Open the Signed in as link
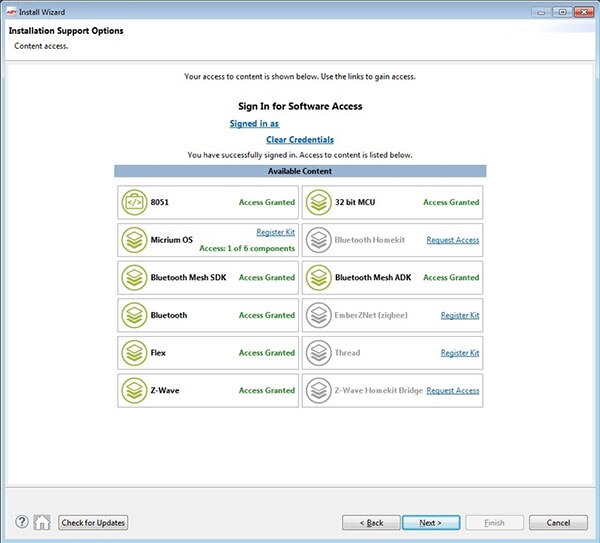600x543 pixels. (254, 124)
